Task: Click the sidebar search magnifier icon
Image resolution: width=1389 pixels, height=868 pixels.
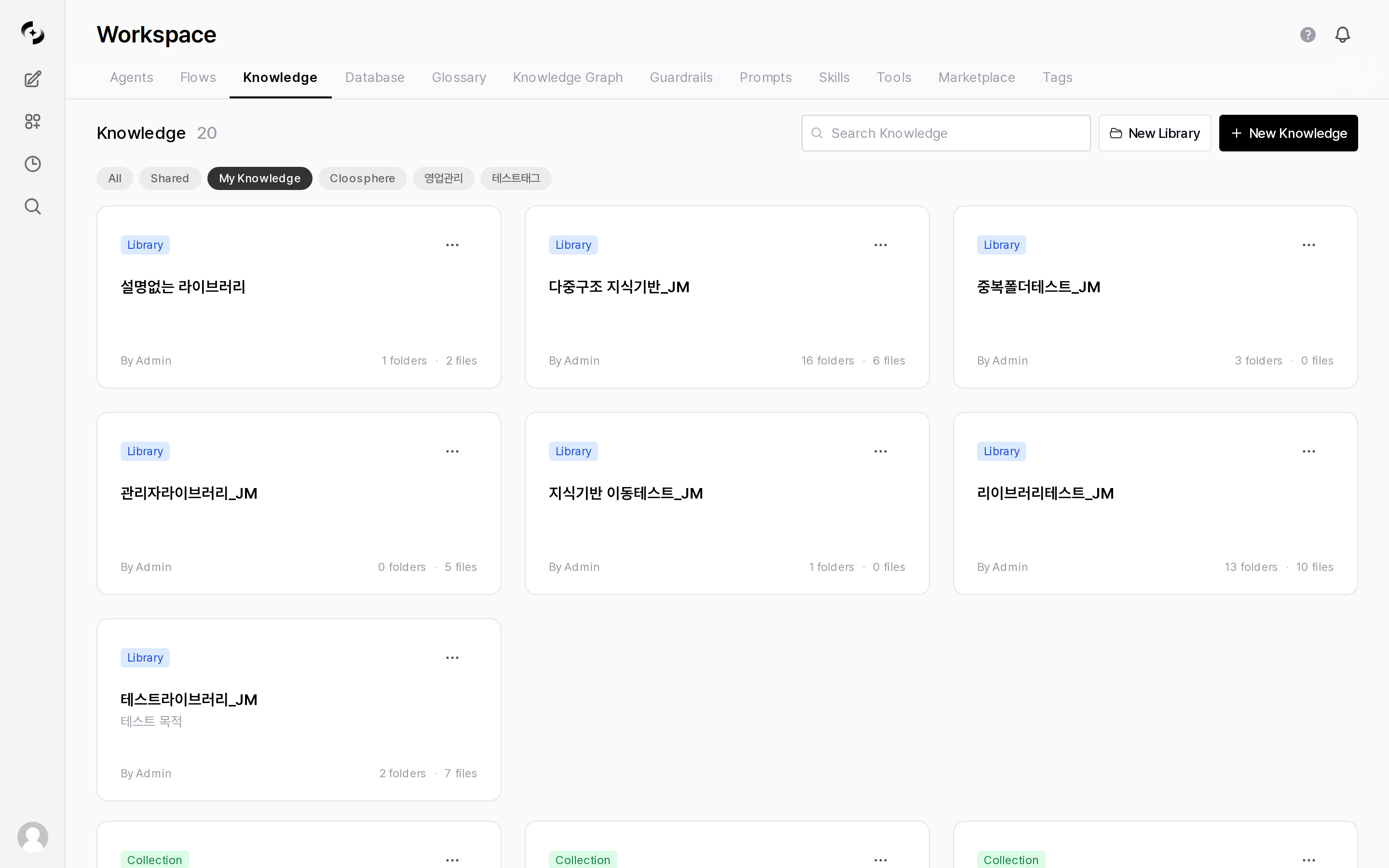Action: click(33, 206)
